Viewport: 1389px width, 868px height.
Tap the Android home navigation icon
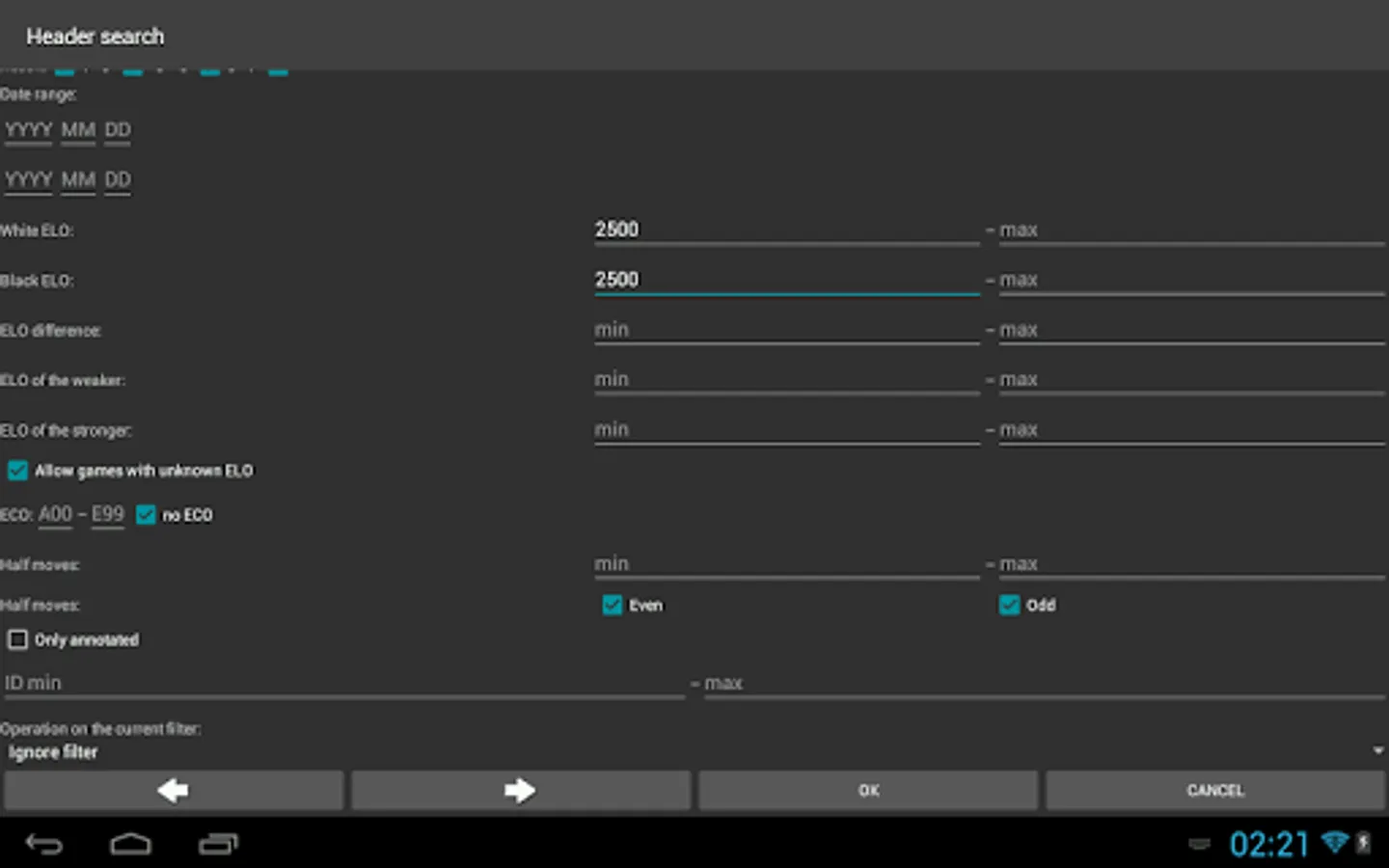coord(130,845)
